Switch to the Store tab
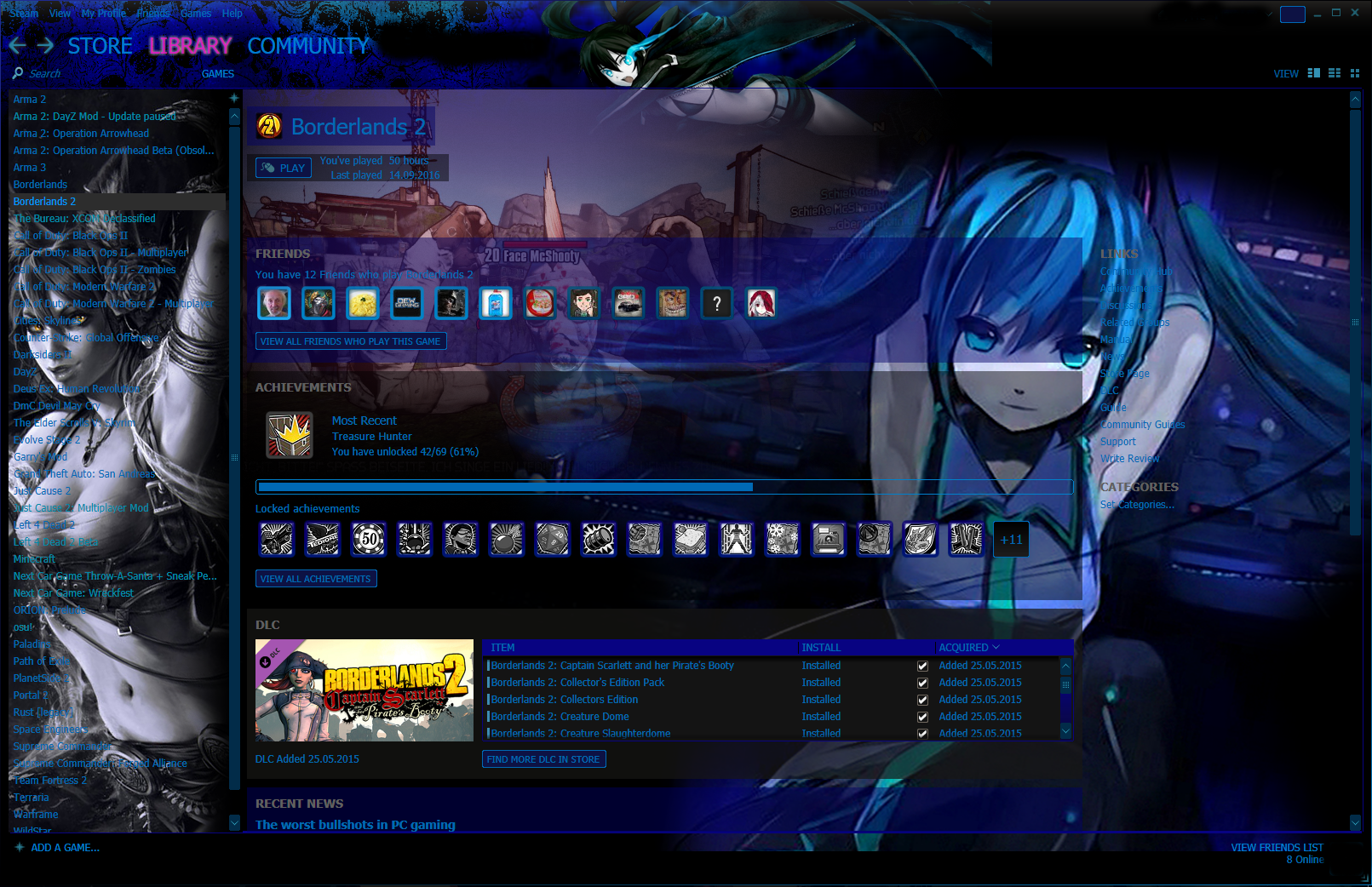1372x887 pixels. 100,46
